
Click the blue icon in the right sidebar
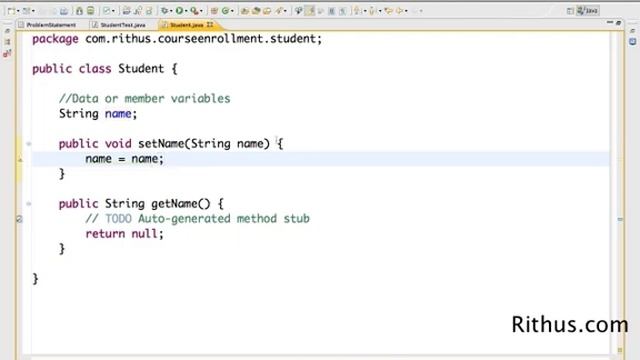click(x=632, y=42)
